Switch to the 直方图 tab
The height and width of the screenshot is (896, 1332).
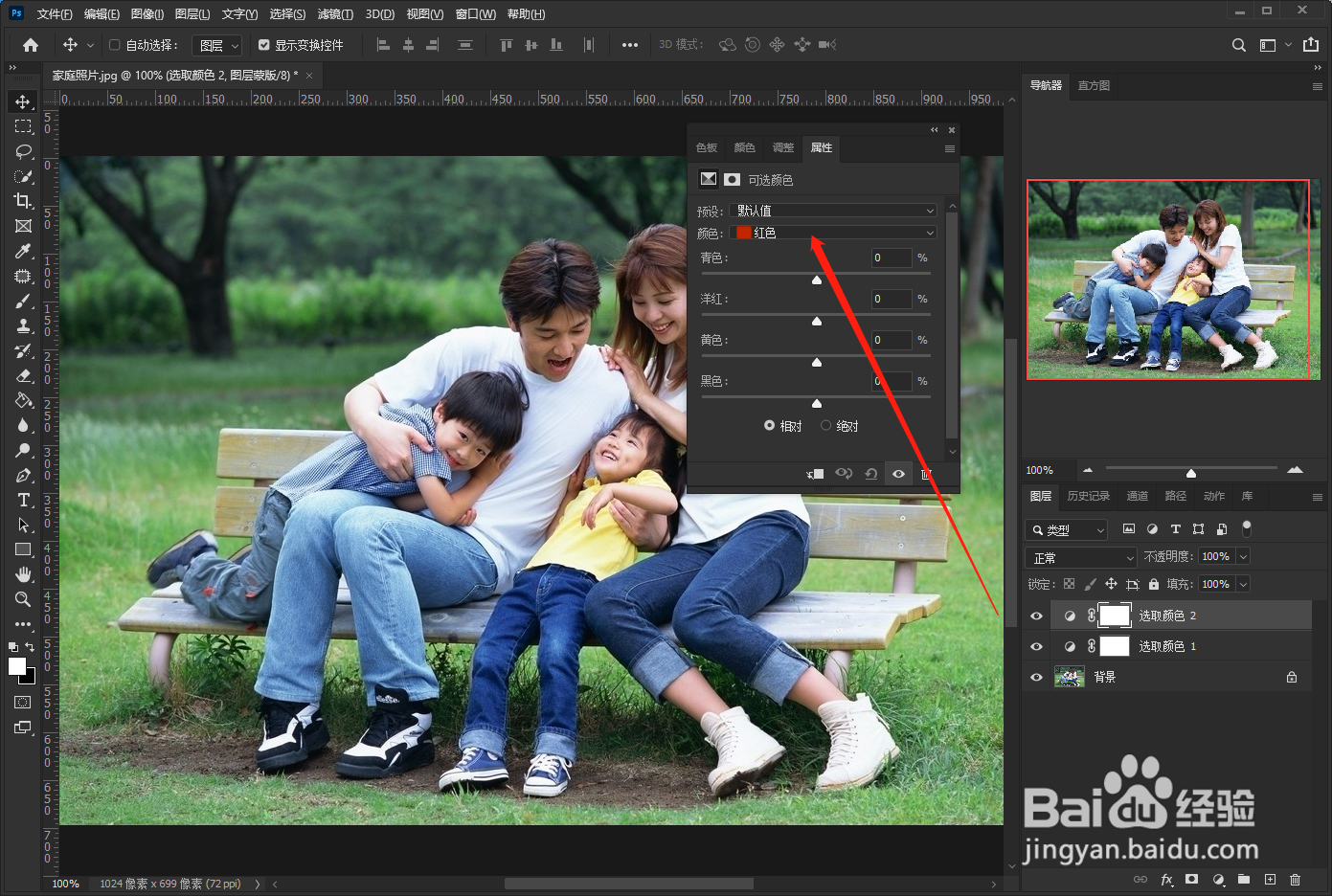click(1094, 85)
